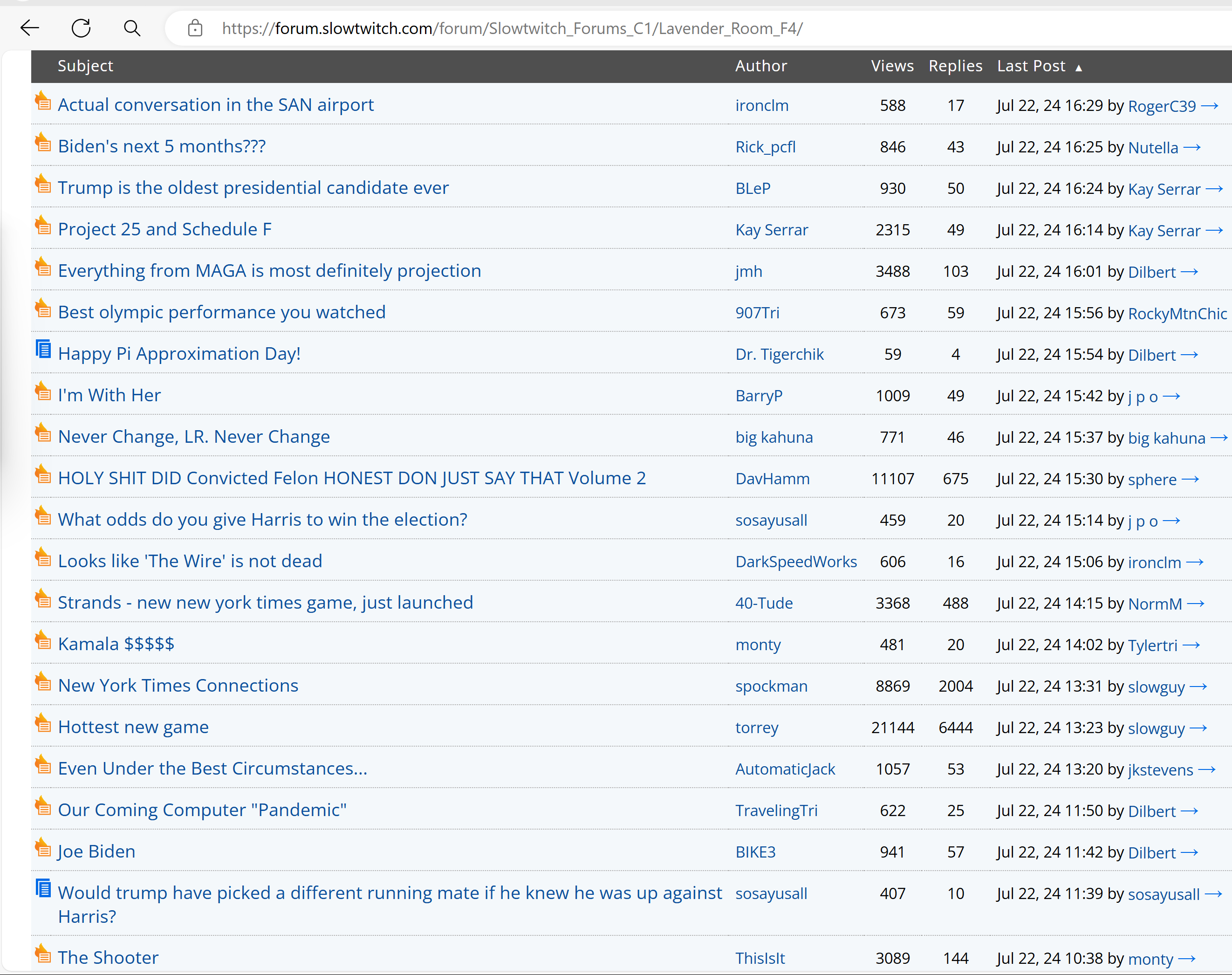
Task: View spockman's author profile
Action: [772, 686]
